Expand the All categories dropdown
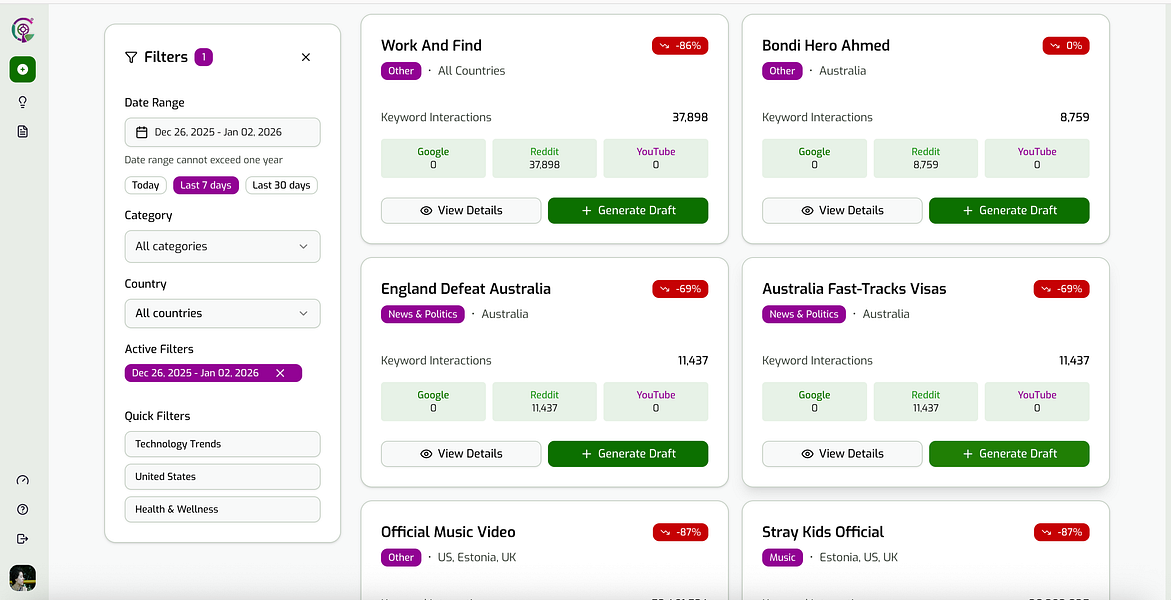1171x600 pixels. click(222, 246)
